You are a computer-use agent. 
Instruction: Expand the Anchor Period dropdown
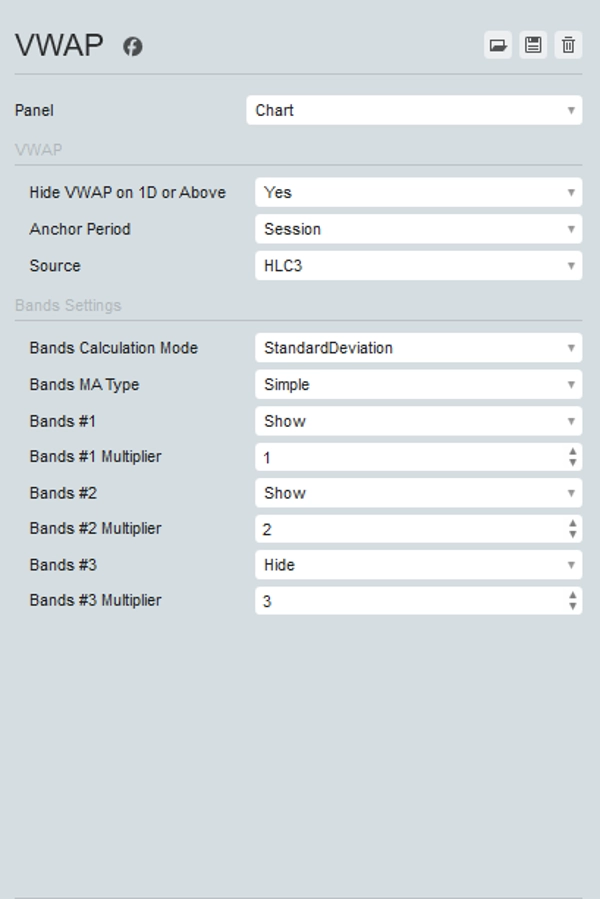tap(418, 229)
